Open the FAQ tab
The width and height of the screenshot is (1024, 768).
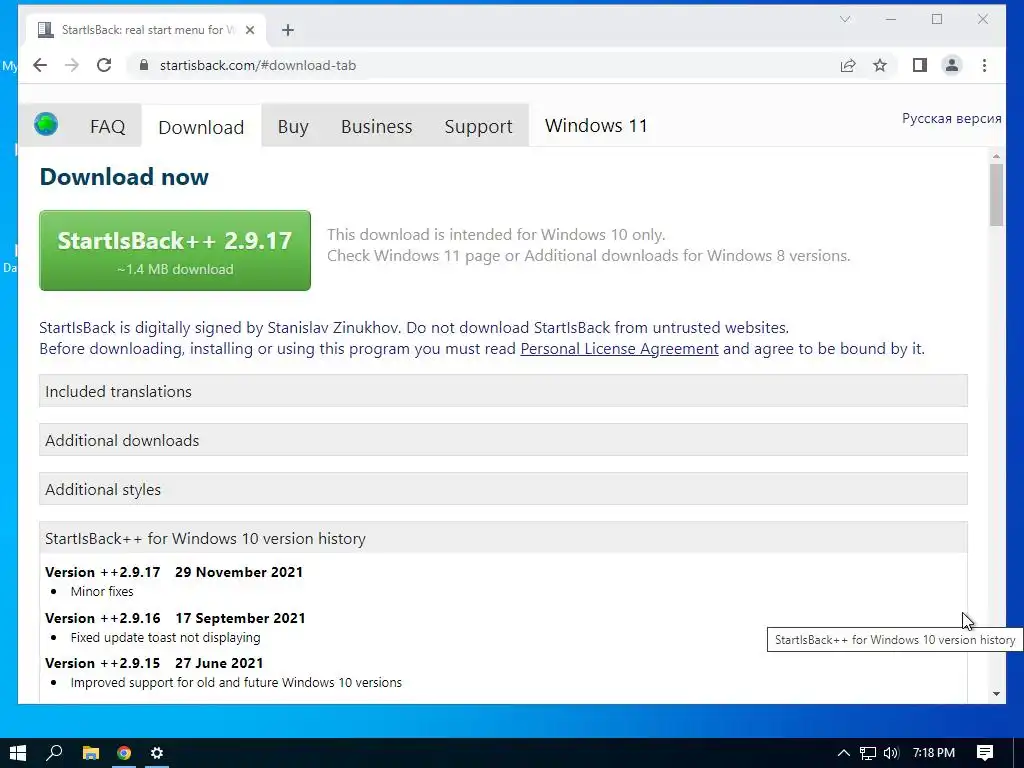pyautogui.click(x=108, y=126)
